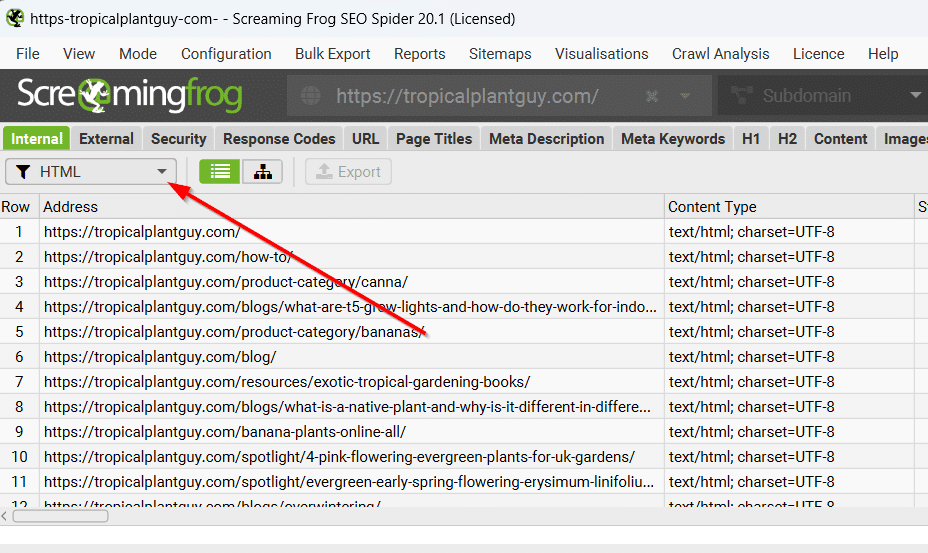Switch to tree view icon

pyautogui.click(x=262, y=172)
